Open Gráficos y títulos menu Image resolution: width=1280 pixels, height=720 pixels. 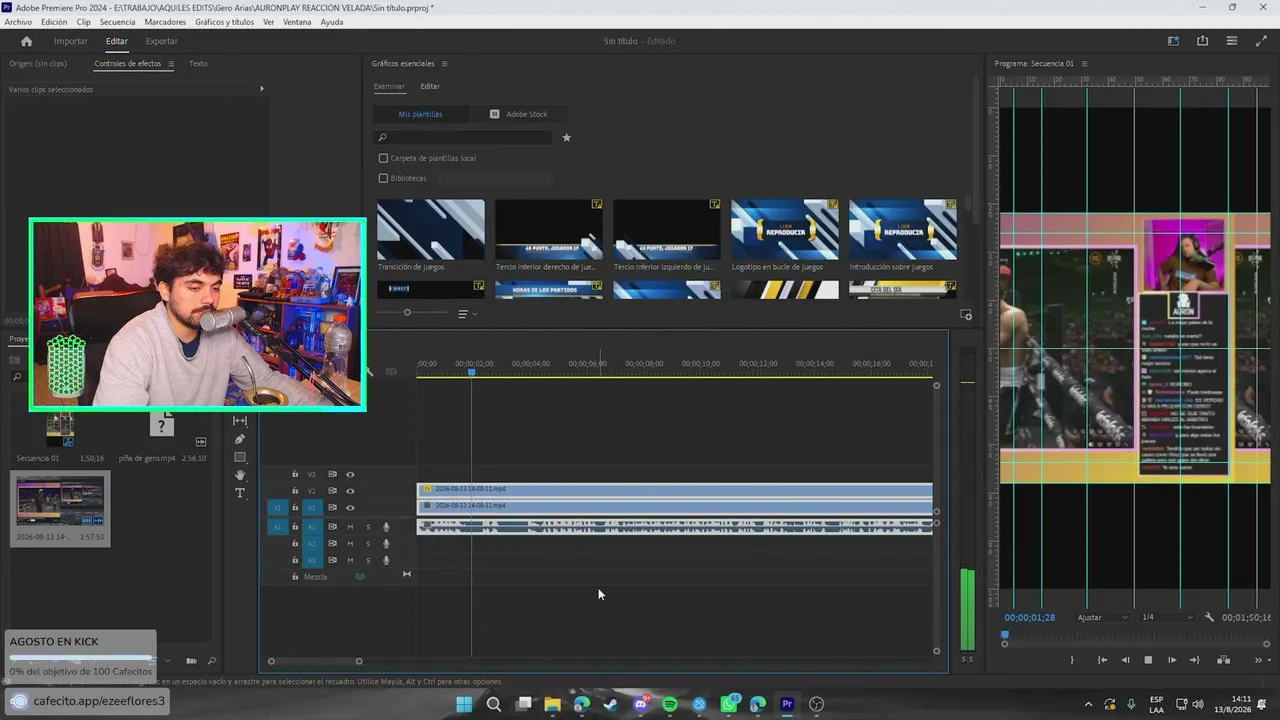pyautogui.click(x=225, y=22)
